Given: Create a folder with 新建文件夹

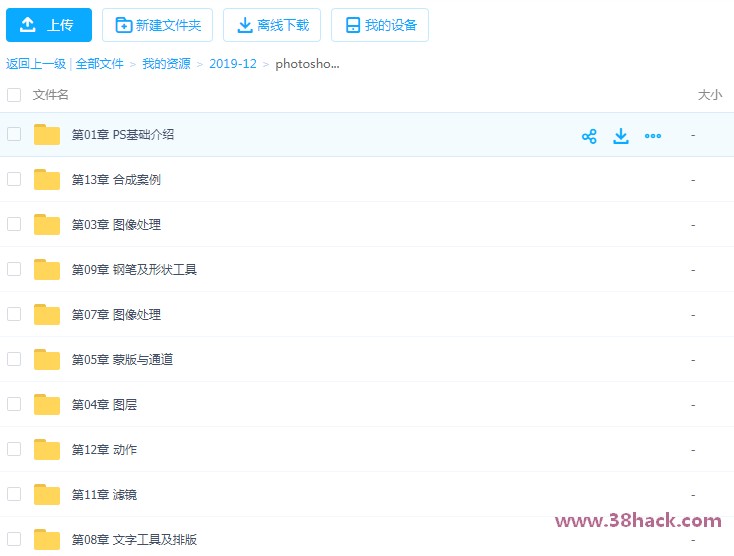Looking at the screenshot, I should pyautogui.click(x=157, y=25).
